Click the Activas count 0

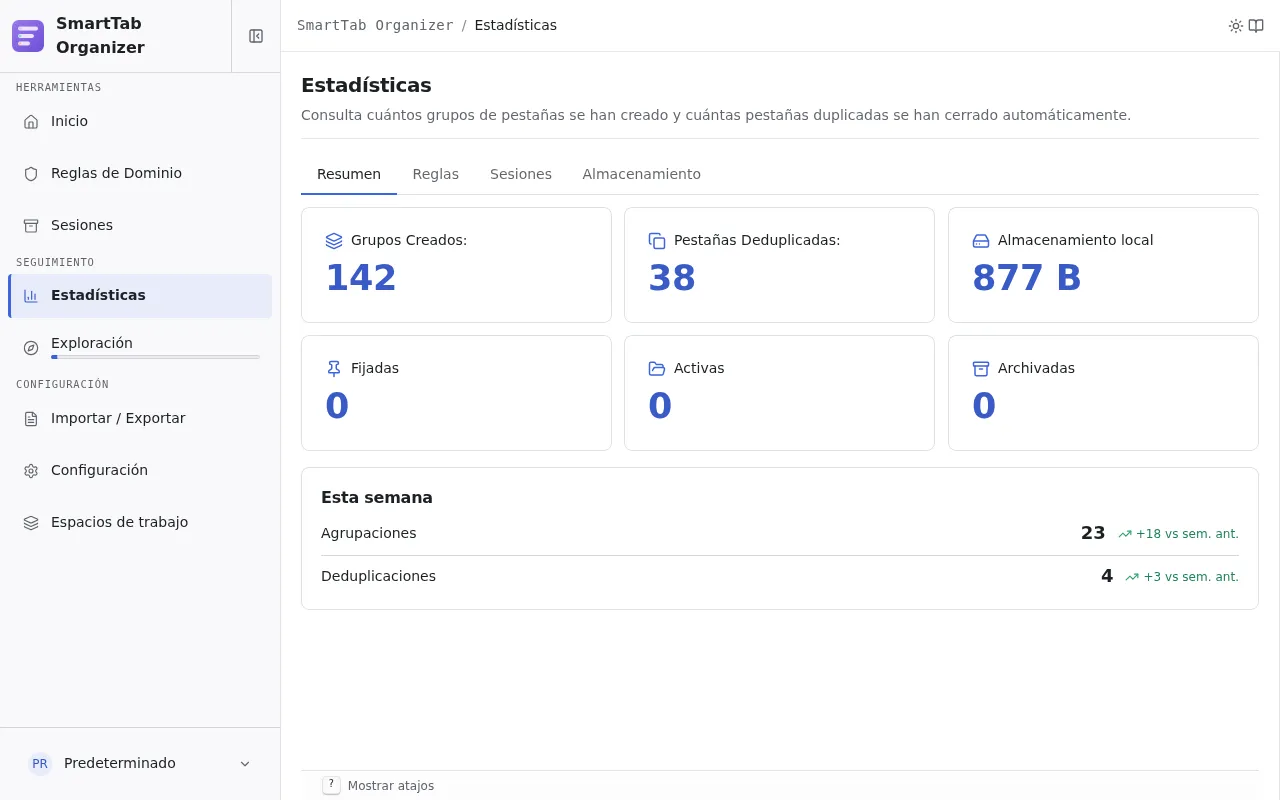pyautogui.click(x=660, y=406)
